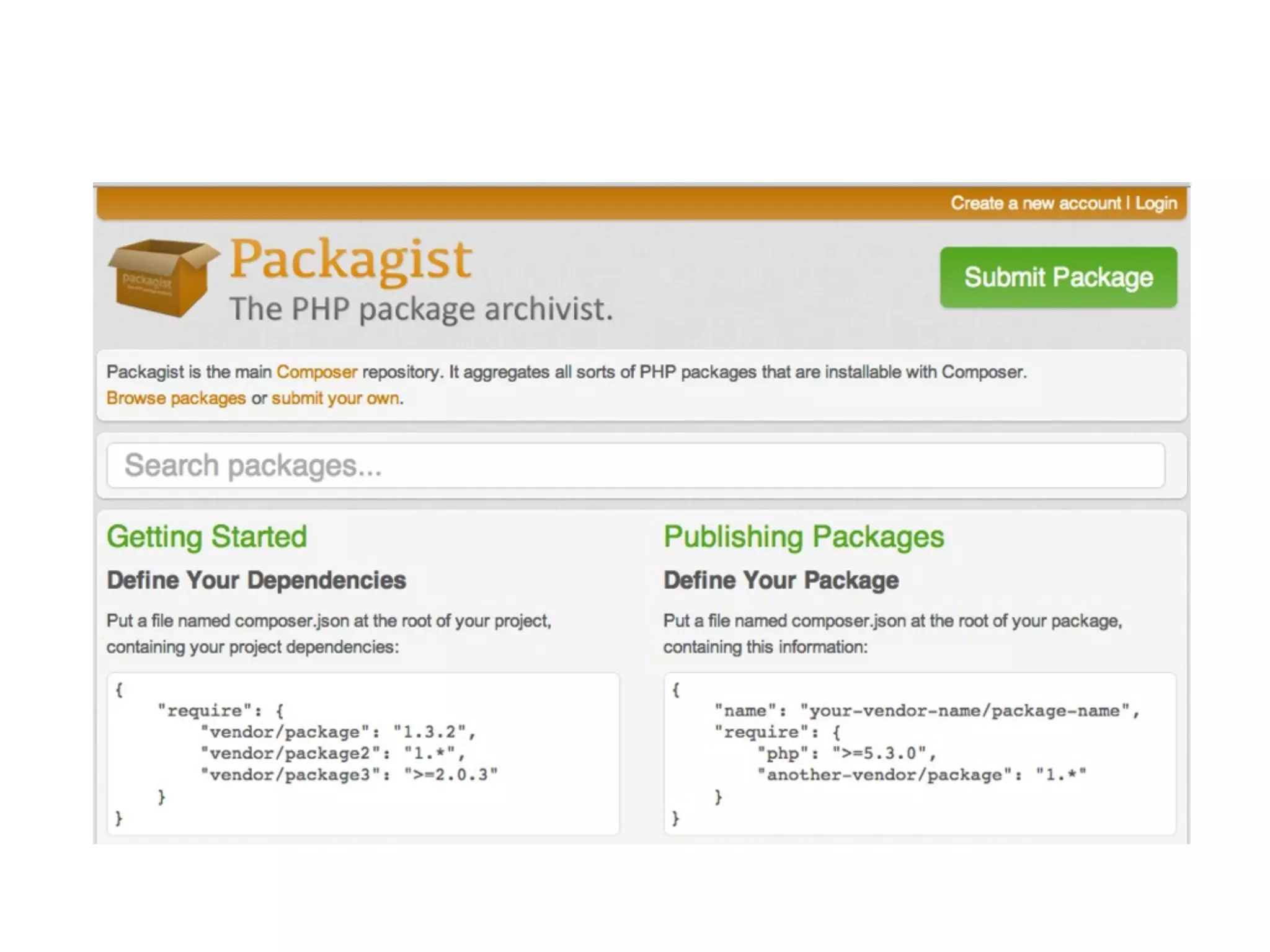
Task: Click the orange Packagist title wordmark
Action: point(351,260)
